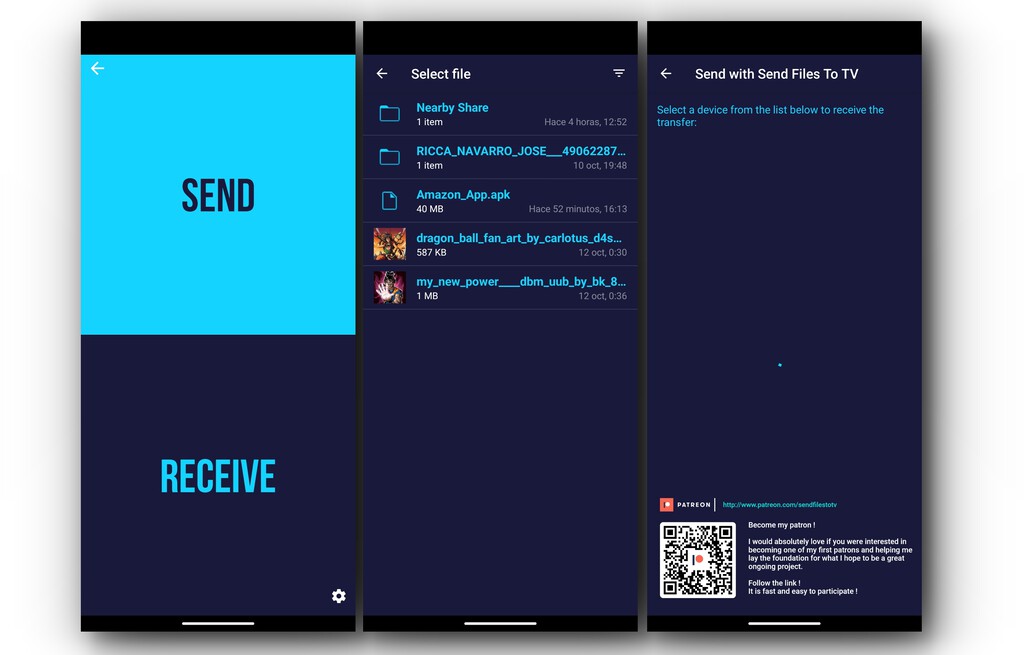Select the dragon_ball_fan_art image thumbnail
The height and width of the screenshot is (655, 1024).
tap(389, 244)
